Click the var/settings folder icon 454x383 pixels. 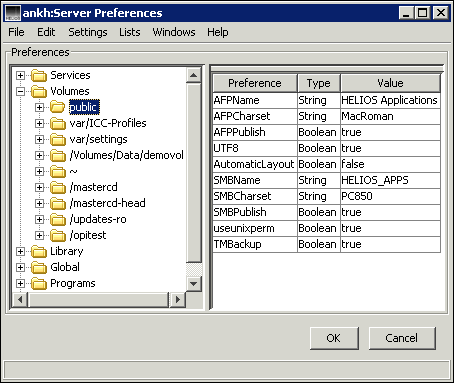pos(58,139)
